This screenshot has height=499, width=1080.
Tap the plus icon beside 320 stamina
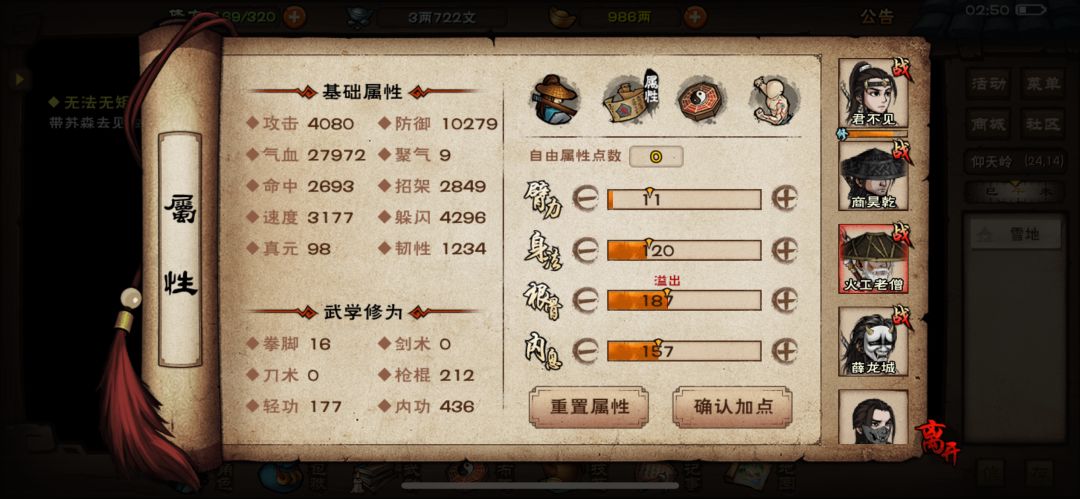294,17
